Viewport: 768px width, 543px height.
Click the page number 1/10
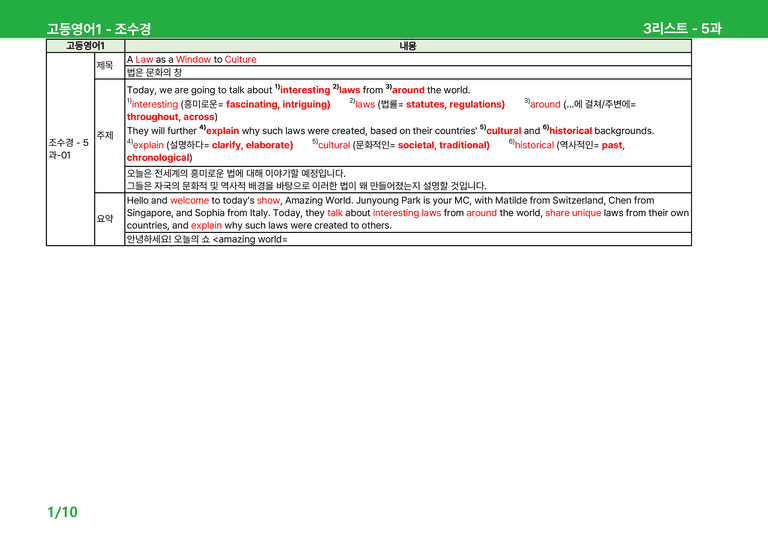(x=62, y=512)
